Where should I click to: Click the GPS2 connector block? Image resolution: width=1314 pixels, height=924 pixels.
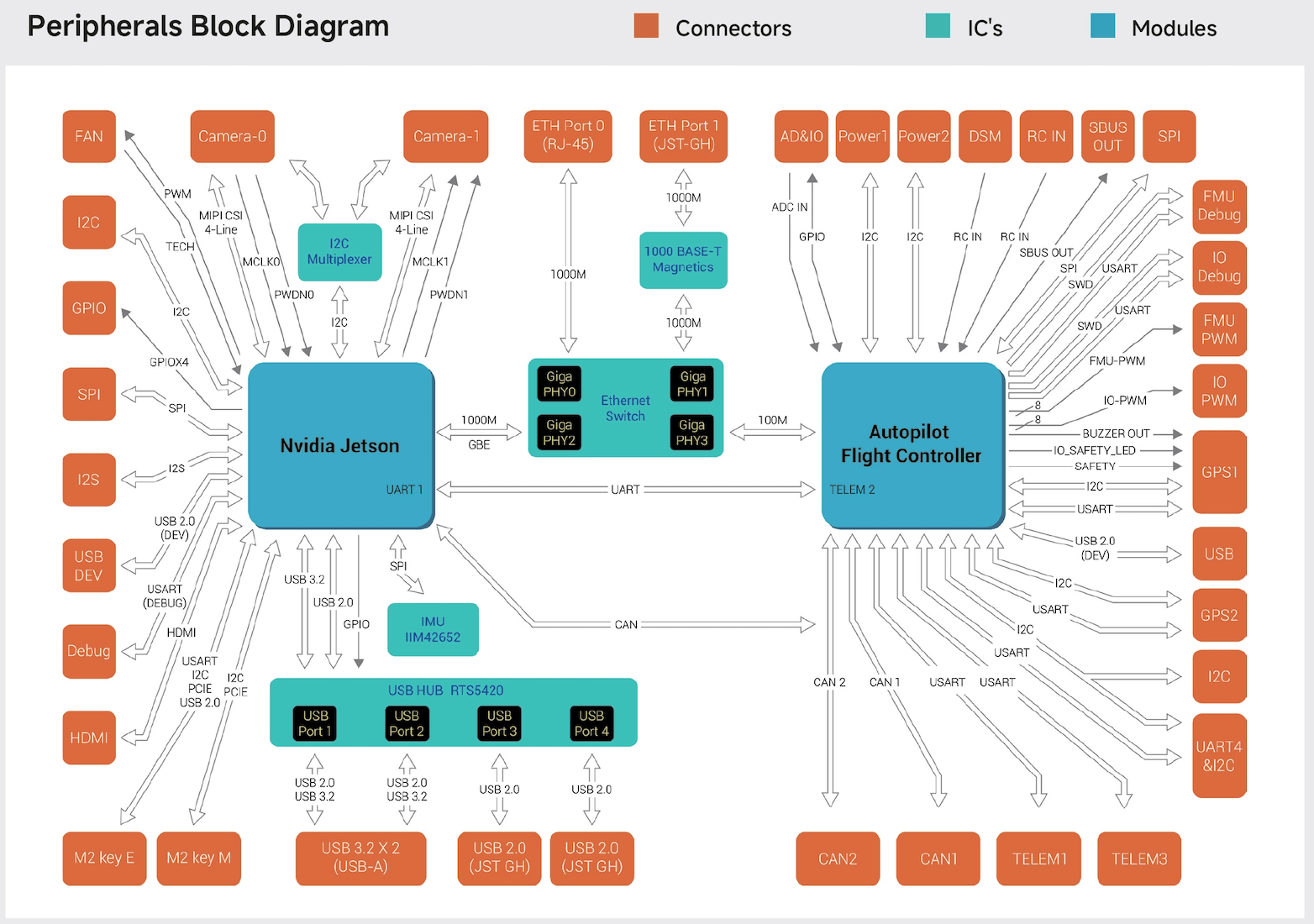tap(1220, 615)
